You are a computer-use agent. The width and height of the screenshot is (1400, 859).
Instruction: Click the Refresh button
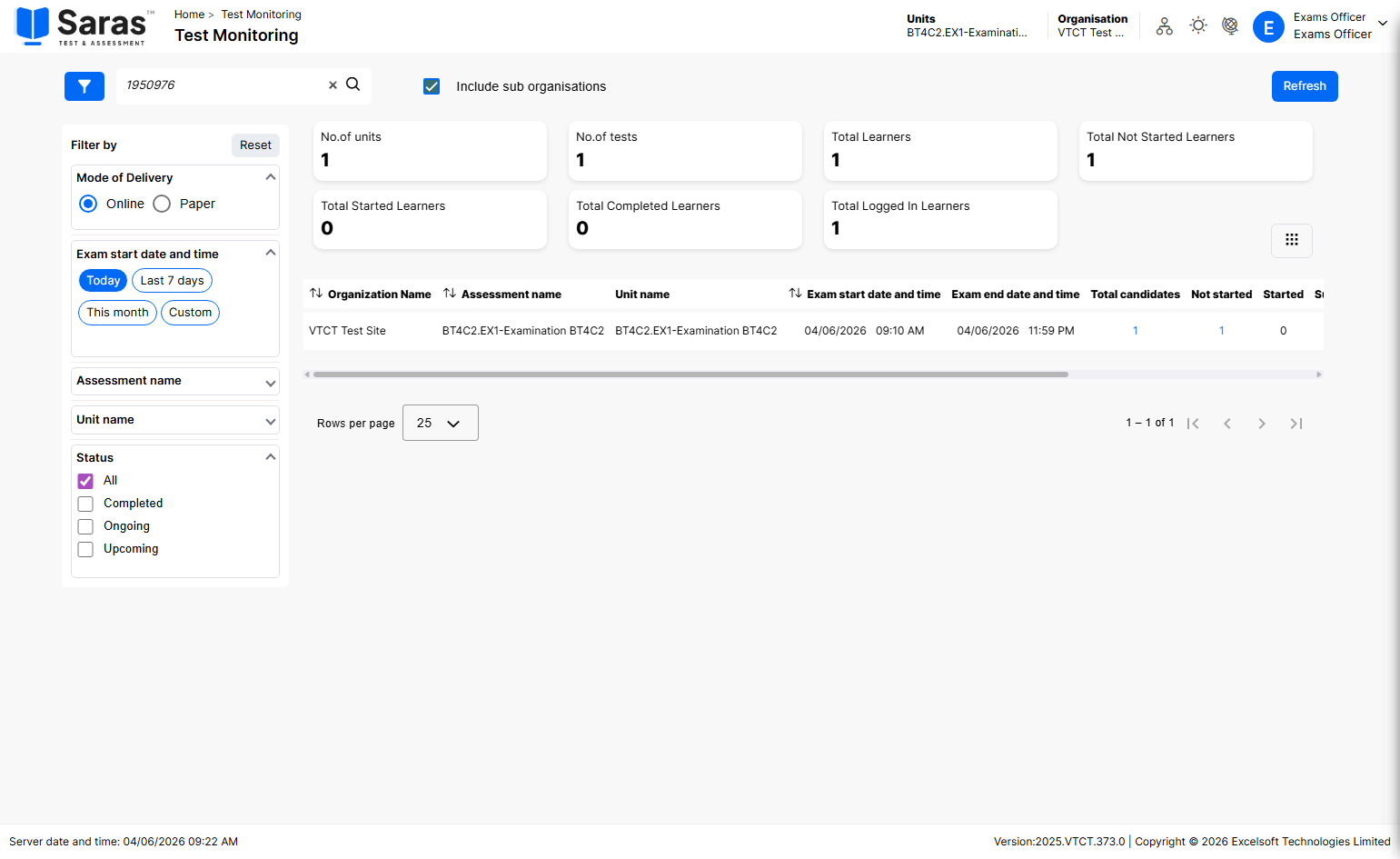pos(1305,86)
